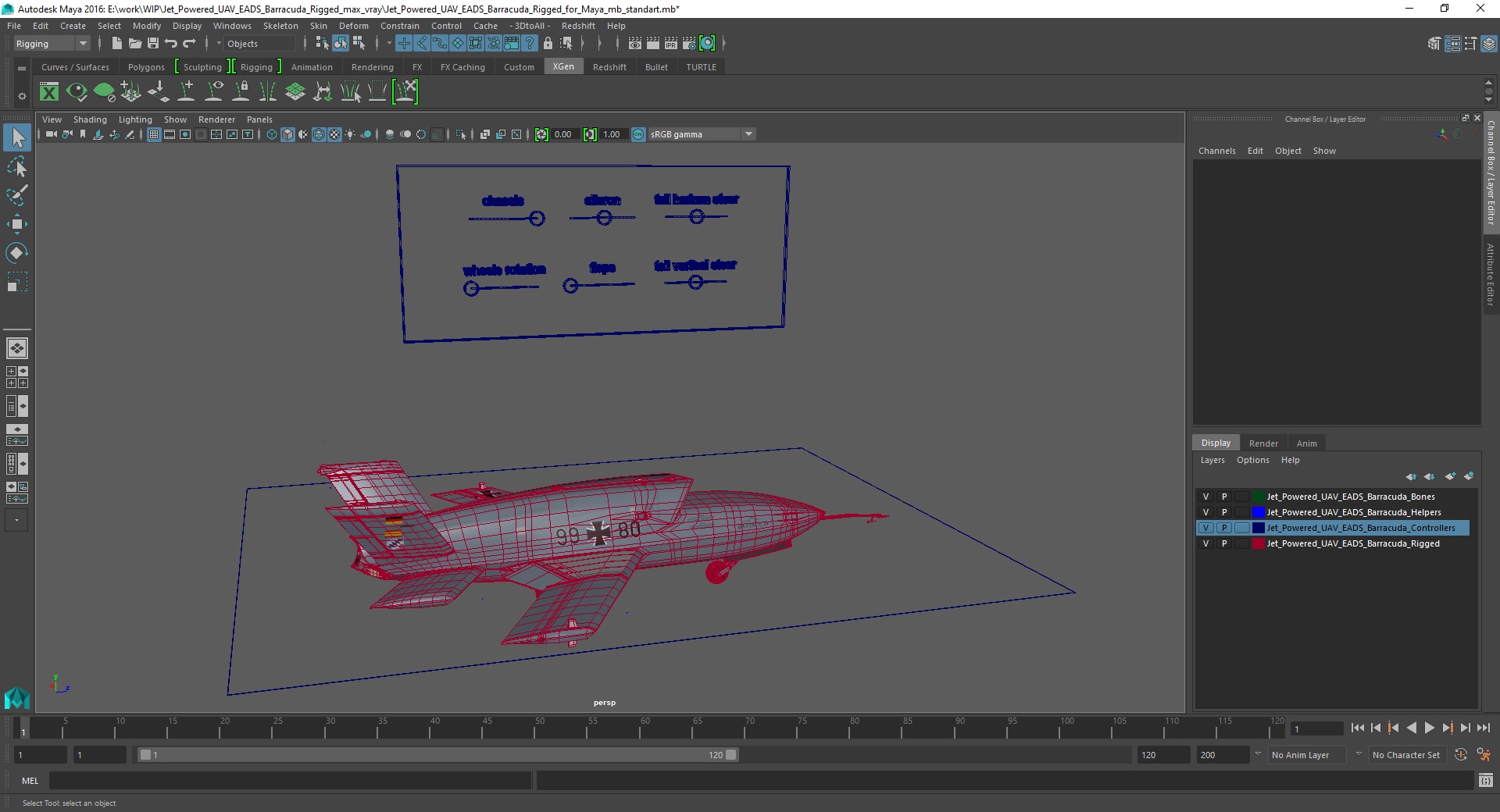
Task: Redo the last action
Action: [x=189, y=44]
